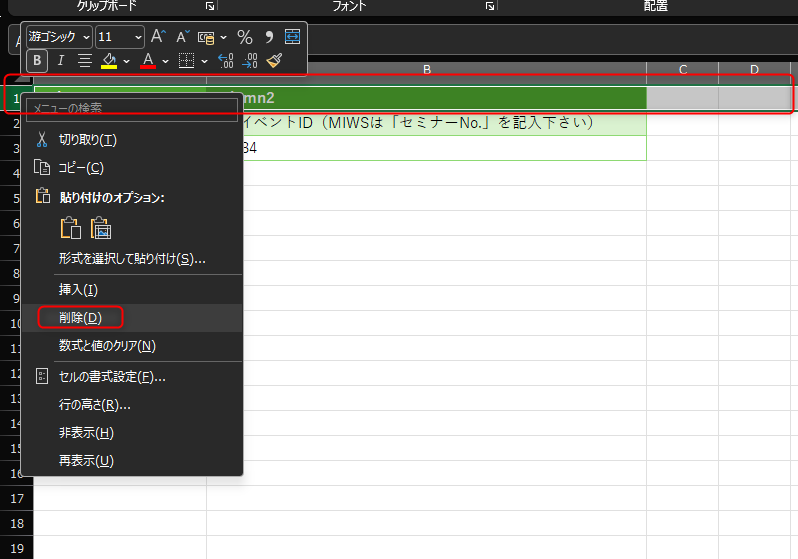This screenshot has height=559, width=798.
Task: Click 形式を選択して貼り付け(S)... entry
Action: (x=132, y=259)
